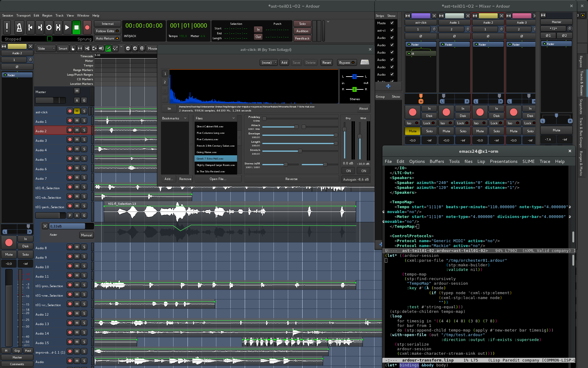
Task: Click zoom out button in editor toolbar
Action: click(x=128, y=48)
